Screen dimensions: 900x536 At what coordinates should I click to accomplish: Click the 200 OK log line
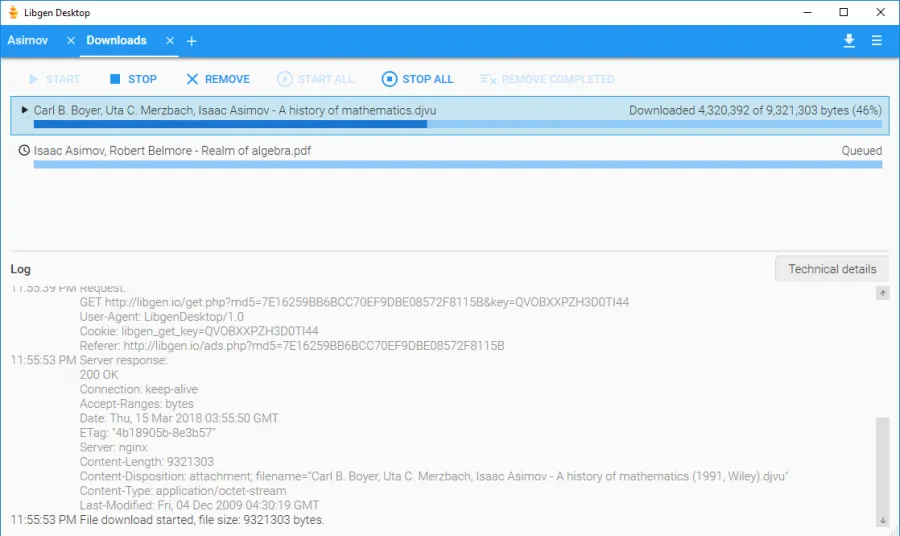(x=99, y=375)
